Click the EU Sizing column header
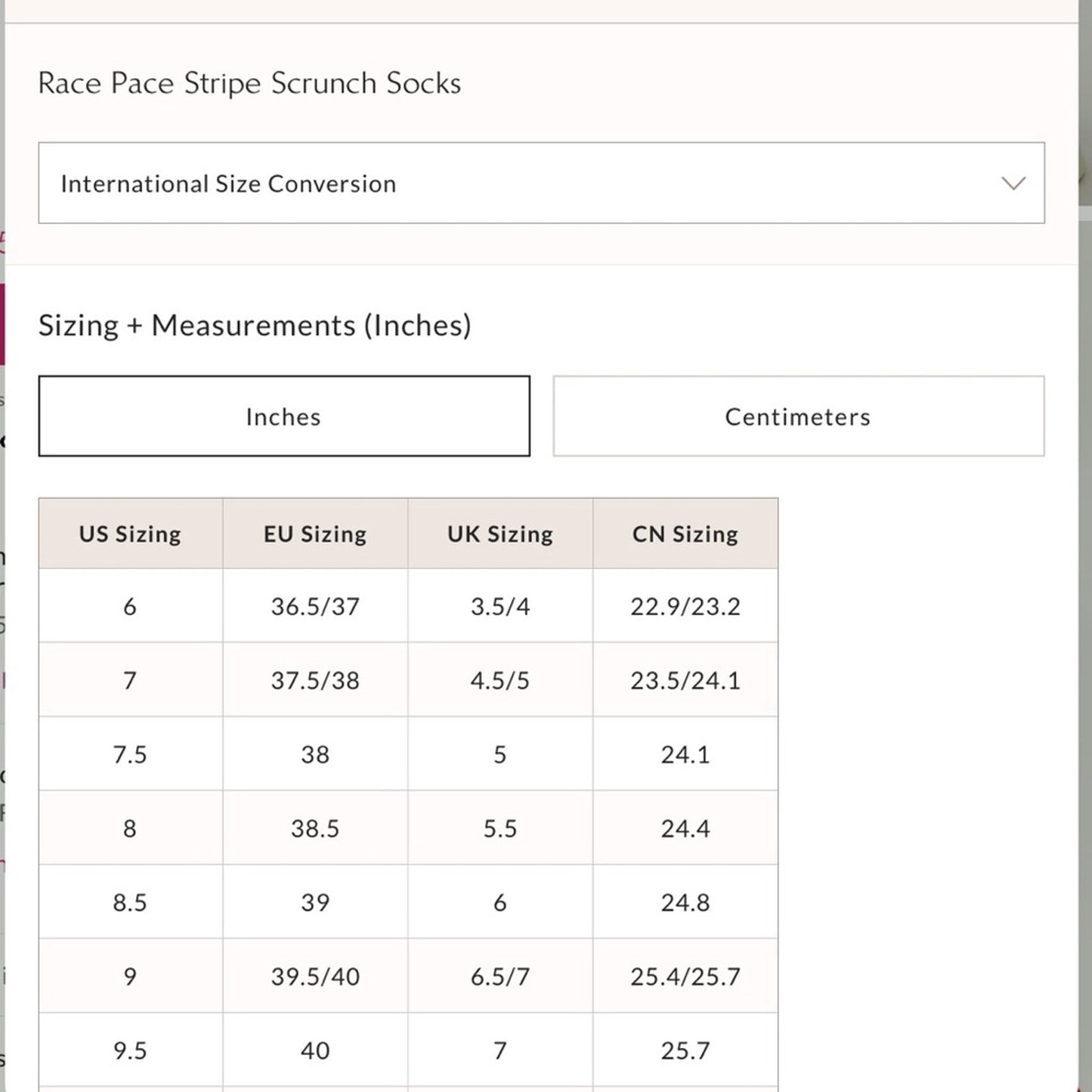This screenshot has height=1092, width=1092. click(x=314, y=534)
